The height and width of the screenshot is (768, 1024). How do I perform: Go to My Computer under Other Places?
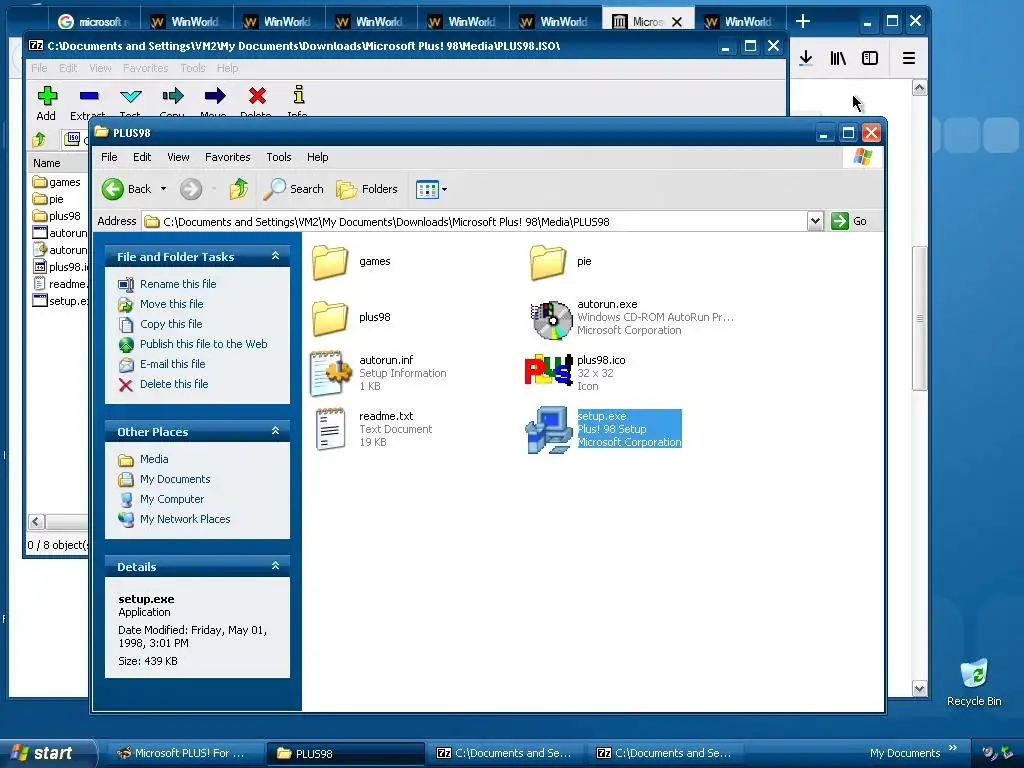point(172,499)
